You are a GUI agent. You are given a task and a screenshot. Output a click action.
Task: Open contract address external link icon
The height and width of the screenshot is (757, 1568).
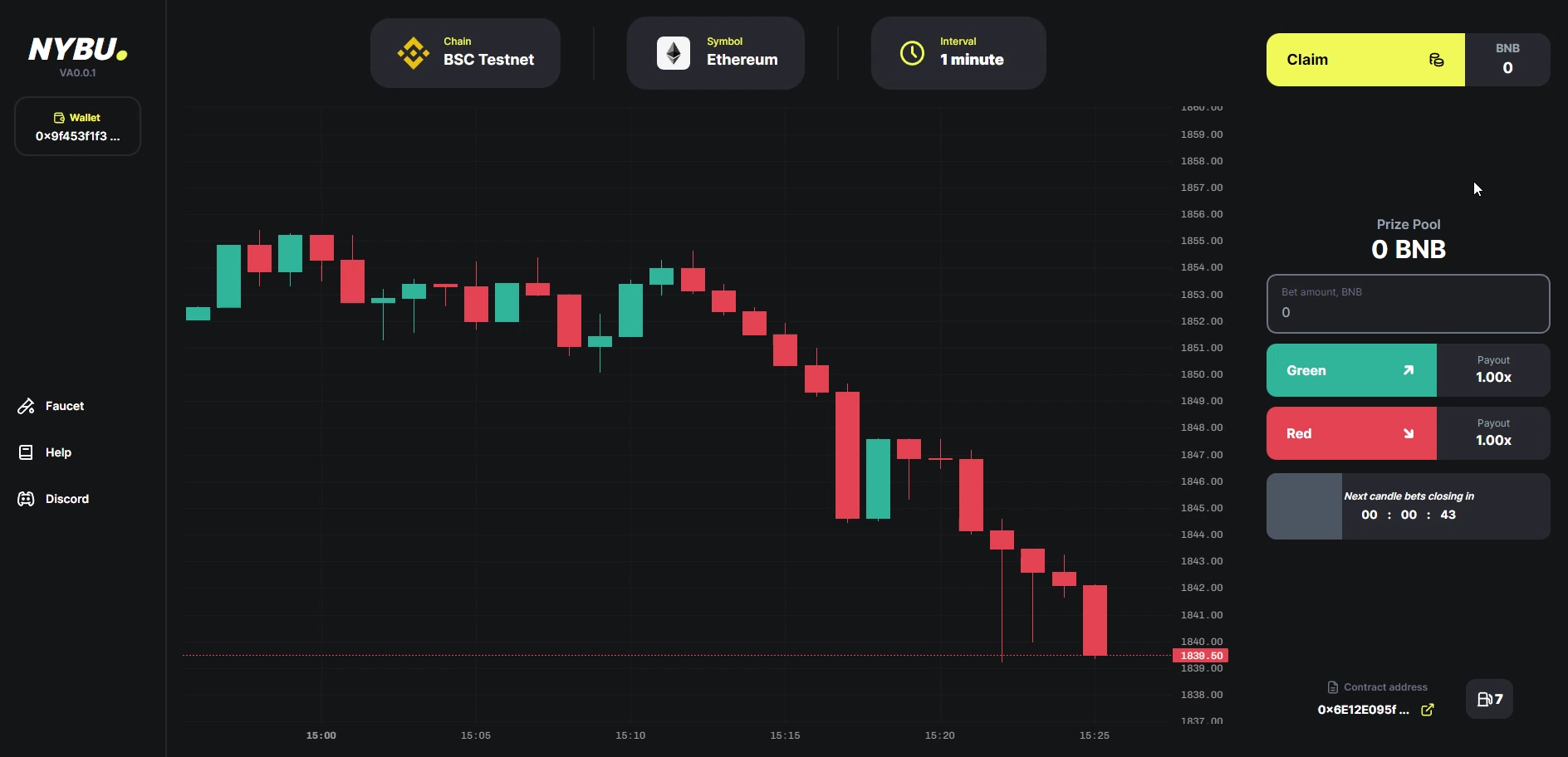tap(1428, 710)
